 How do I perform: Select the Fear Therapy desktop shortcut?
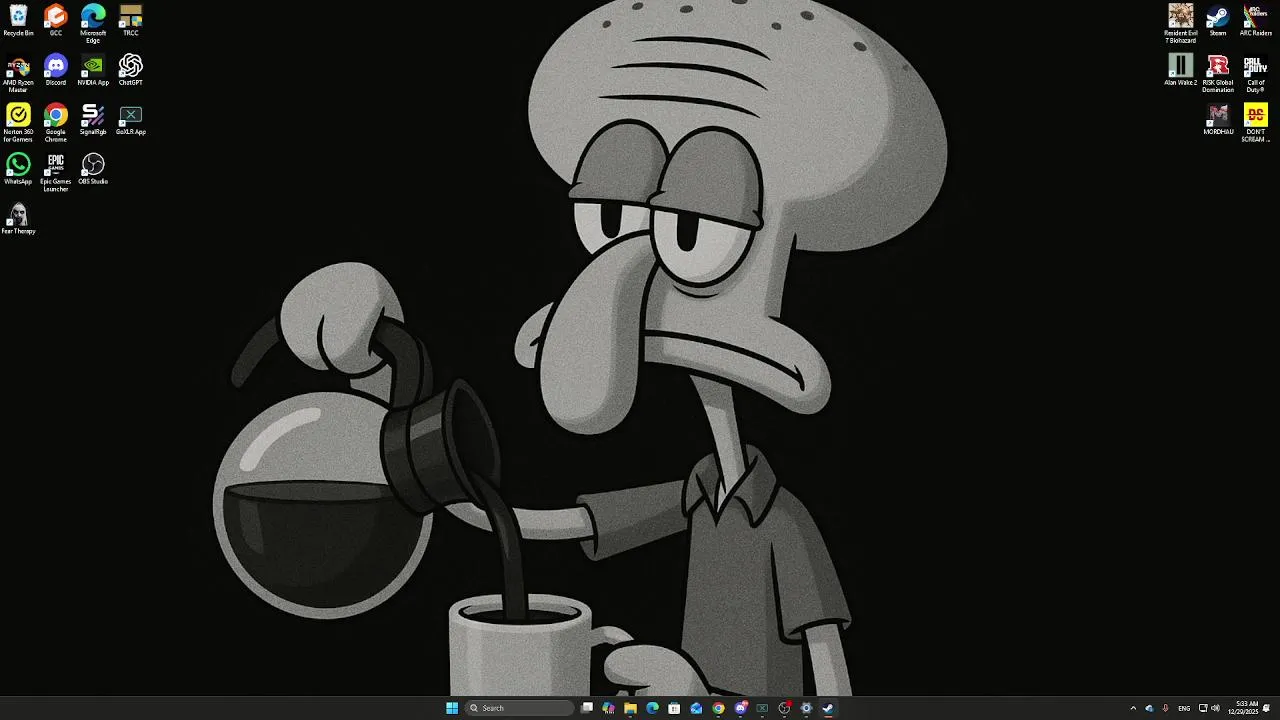click(x=18, y=218)
